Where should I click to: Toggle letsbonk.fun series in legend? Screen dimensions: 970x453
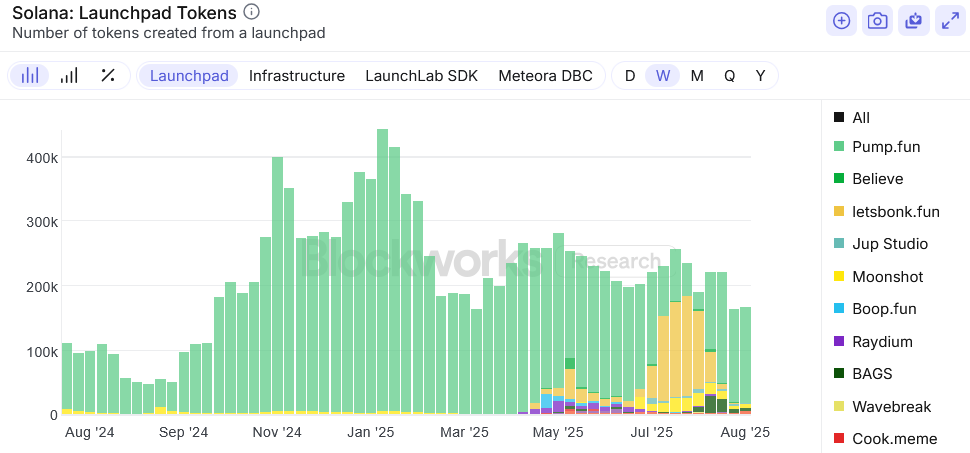(886, 212)
